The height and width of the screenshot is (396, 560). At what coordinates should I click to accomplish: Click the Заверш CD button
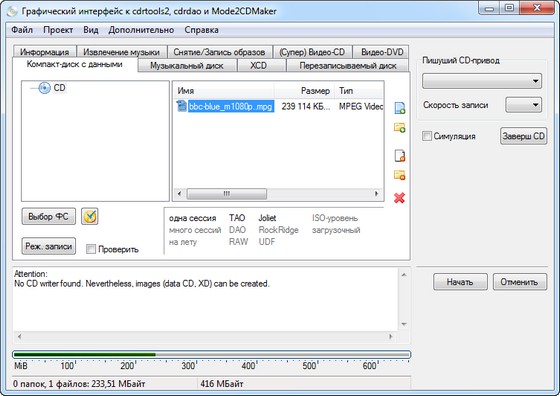pos(523,136)
